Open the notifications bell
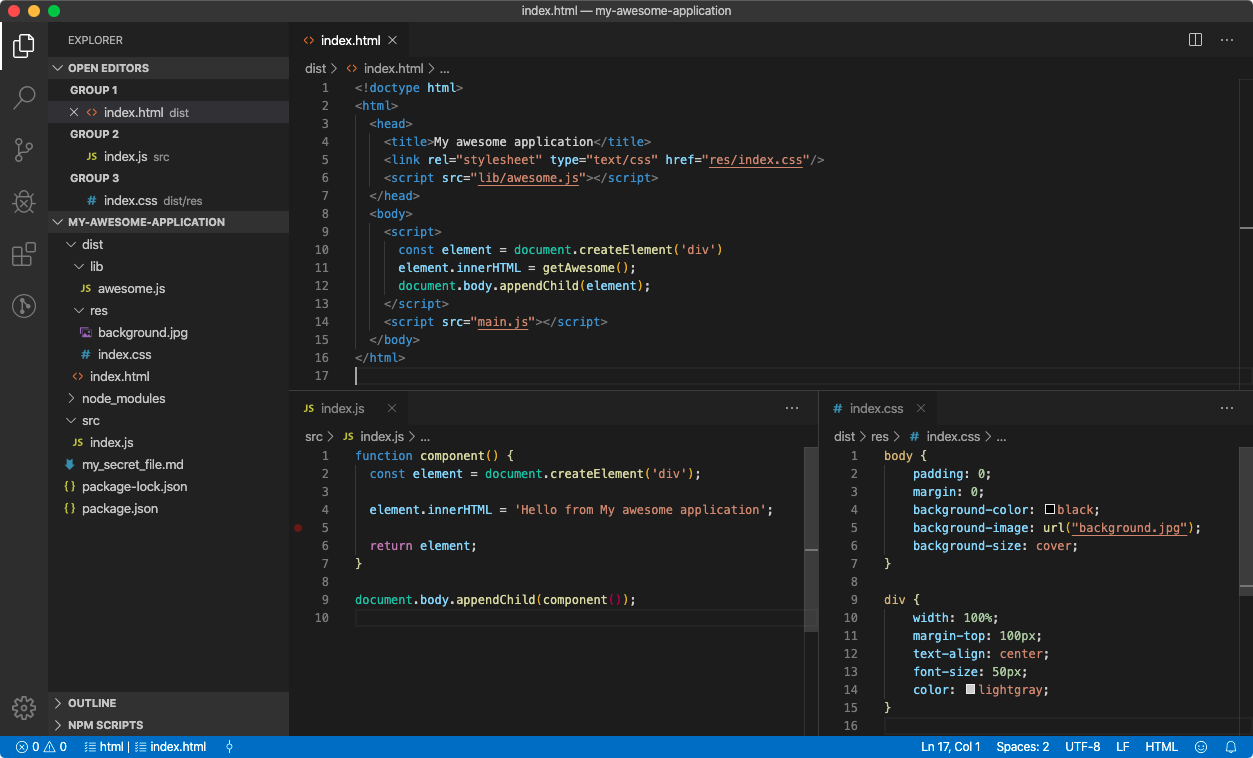 point(1230,746)
